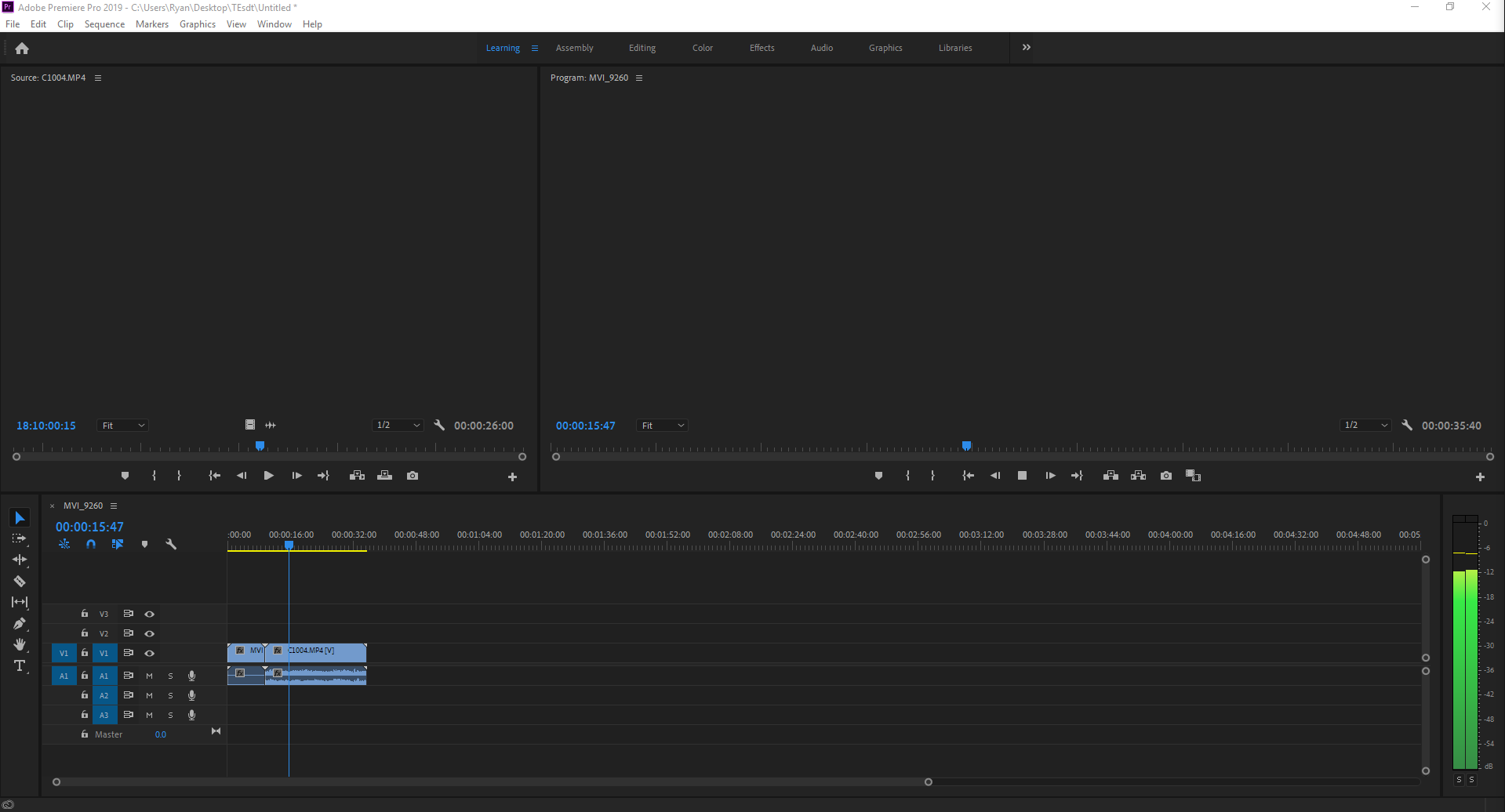Viewport: 1505px width, 812px height.
Task: Play the Source monitor
Action: (269, 476)
